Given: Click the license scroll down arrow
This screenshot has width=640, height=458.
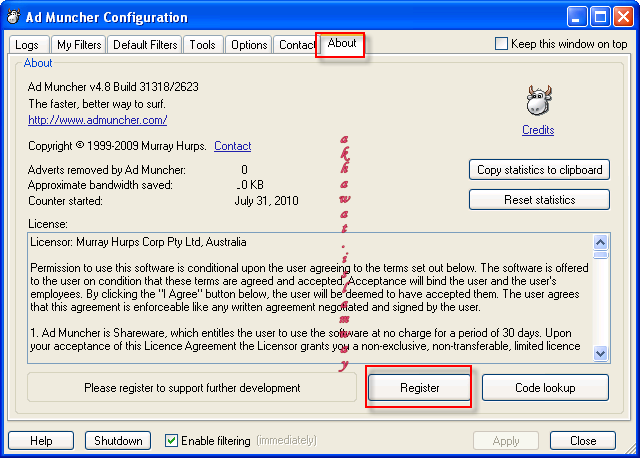Looking at the screenshot, I should 600,353.
